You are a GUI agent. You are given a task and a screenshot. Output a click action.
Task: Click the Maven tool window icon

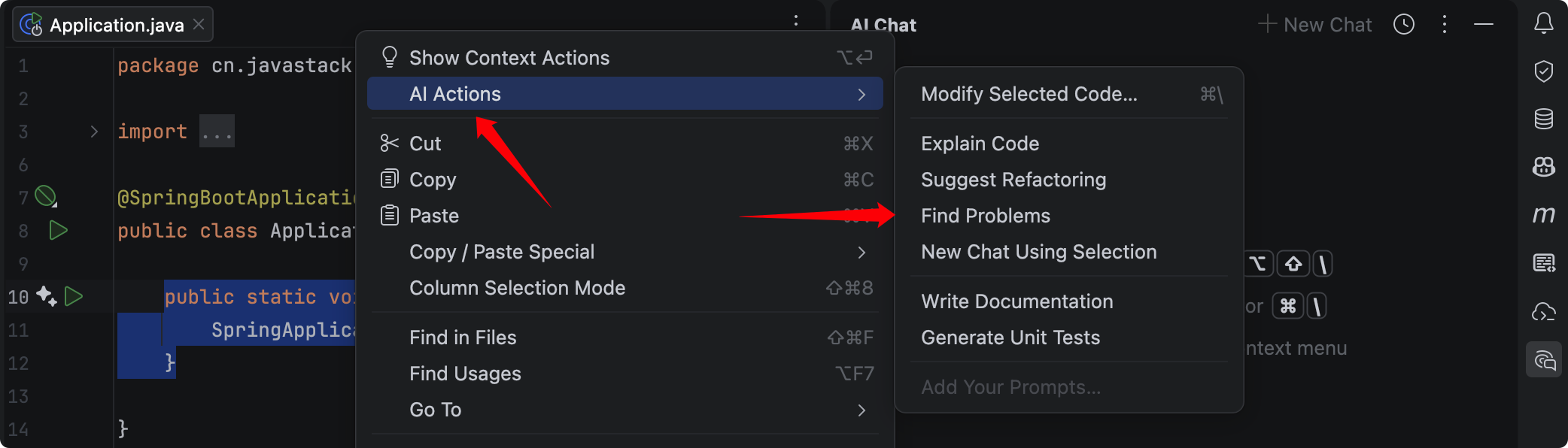tap(1543, 215)
